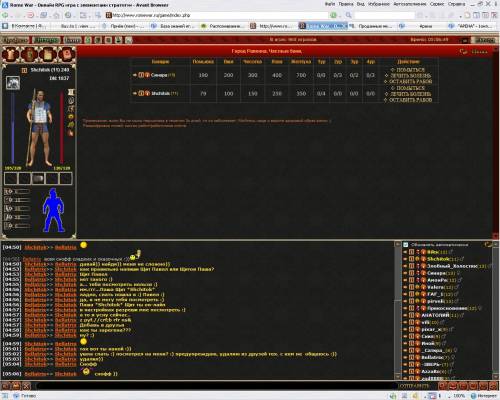Open the leftmost game tab in the top bar
Image resolution: width=500 pixels, height=400 pixels.
(x=15, y=40)
